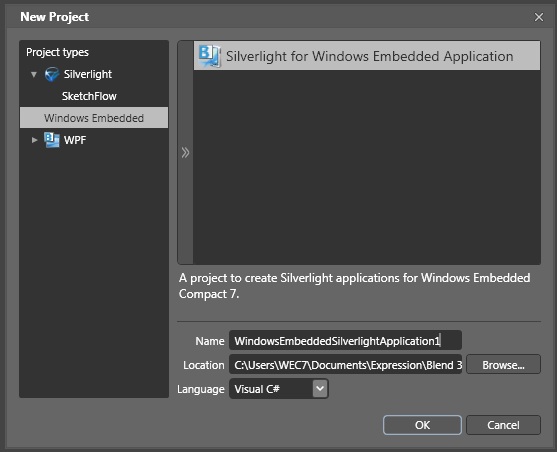This screenshot has height=452, width=557.
Task: Select the Windows Embedded project type
Action: coord(94,118)
